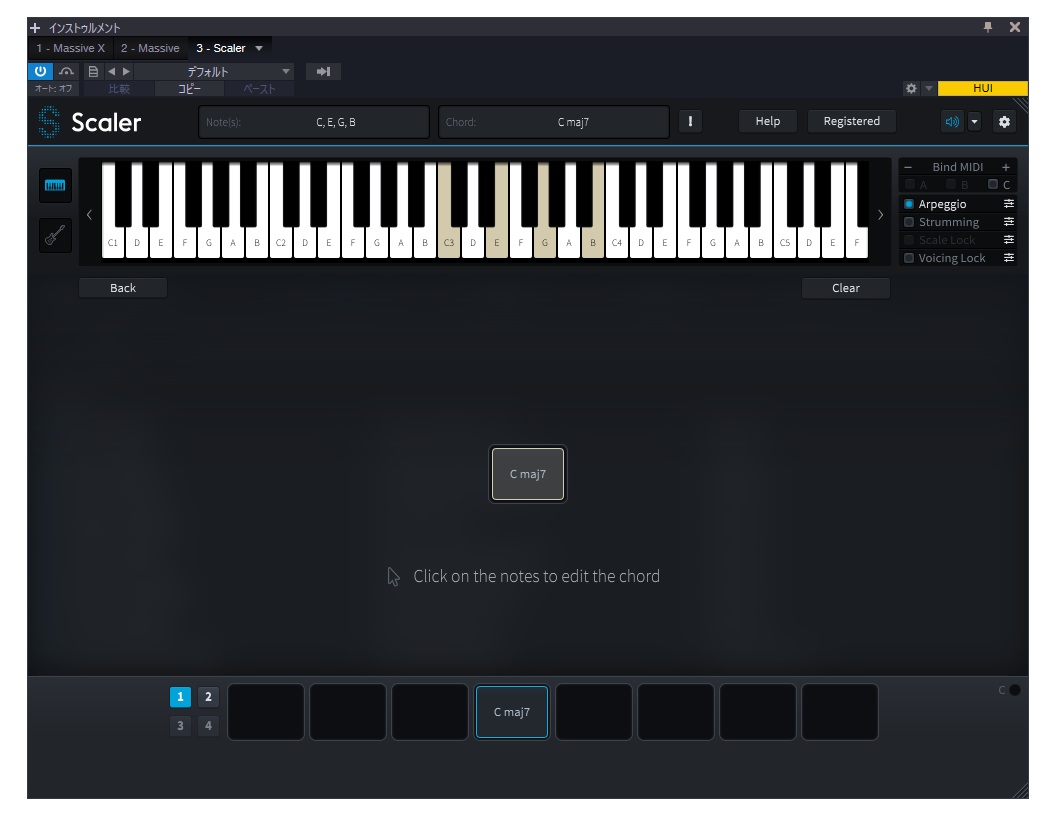This screenshot has height=821, width=1059.
Task: Select the C maj7 chord pad in center
Action: 528,474
